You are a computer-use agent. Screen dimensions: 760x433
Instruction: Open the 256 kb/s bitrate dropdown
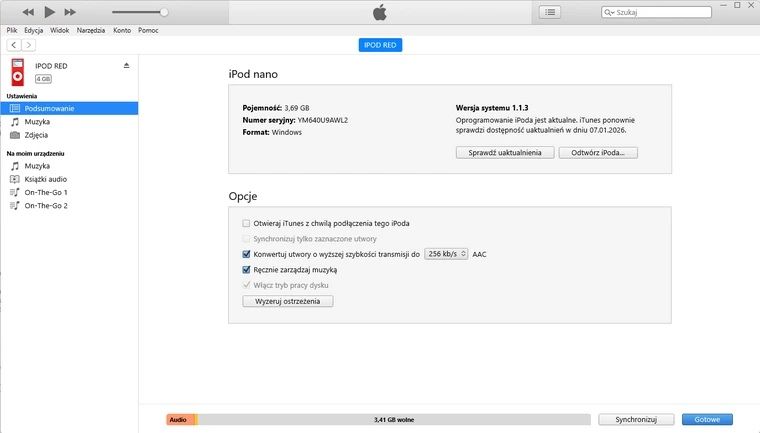446,254
